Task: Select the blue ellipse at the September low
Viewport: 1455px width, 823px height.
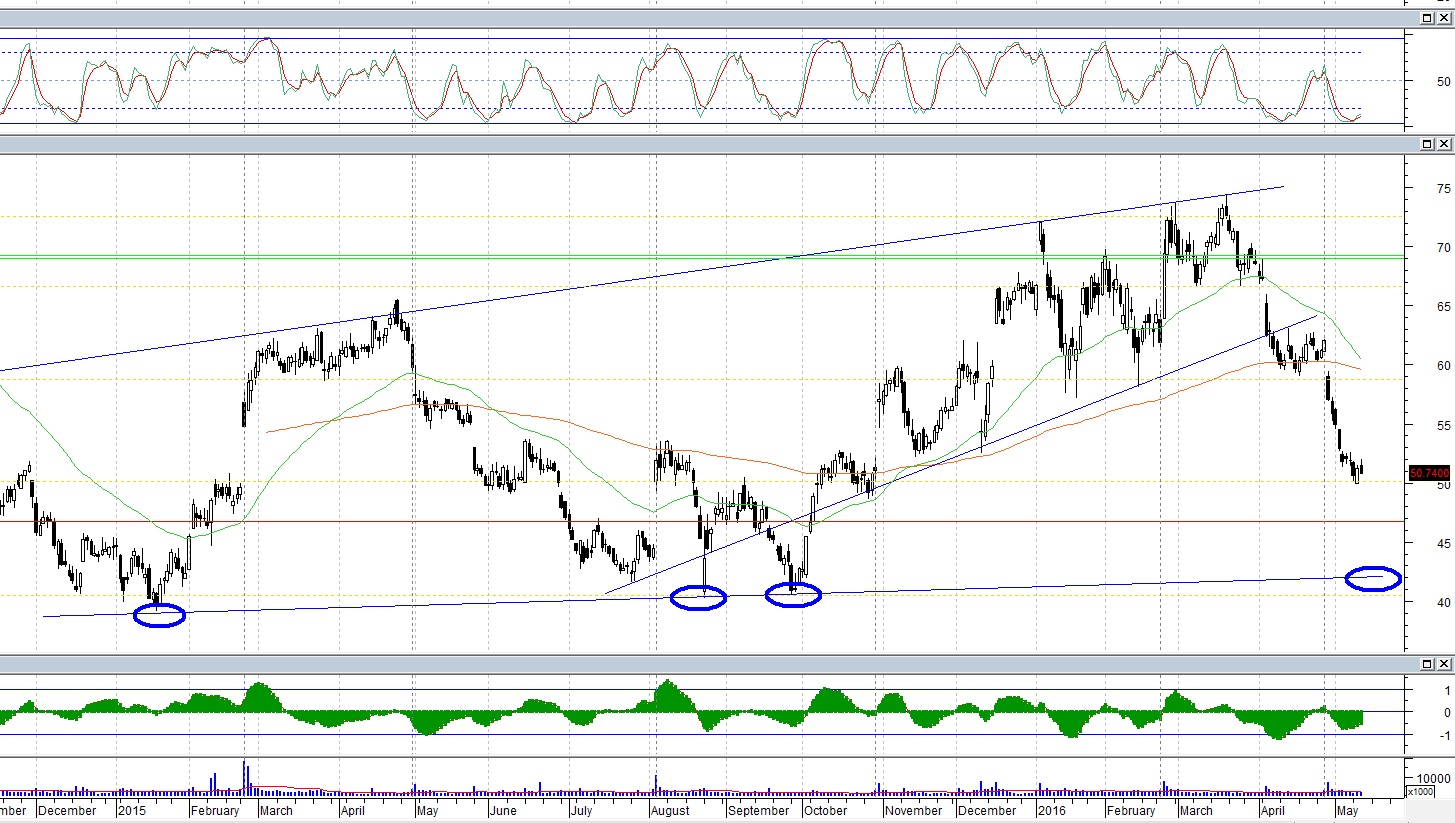Action: point(793,594)
